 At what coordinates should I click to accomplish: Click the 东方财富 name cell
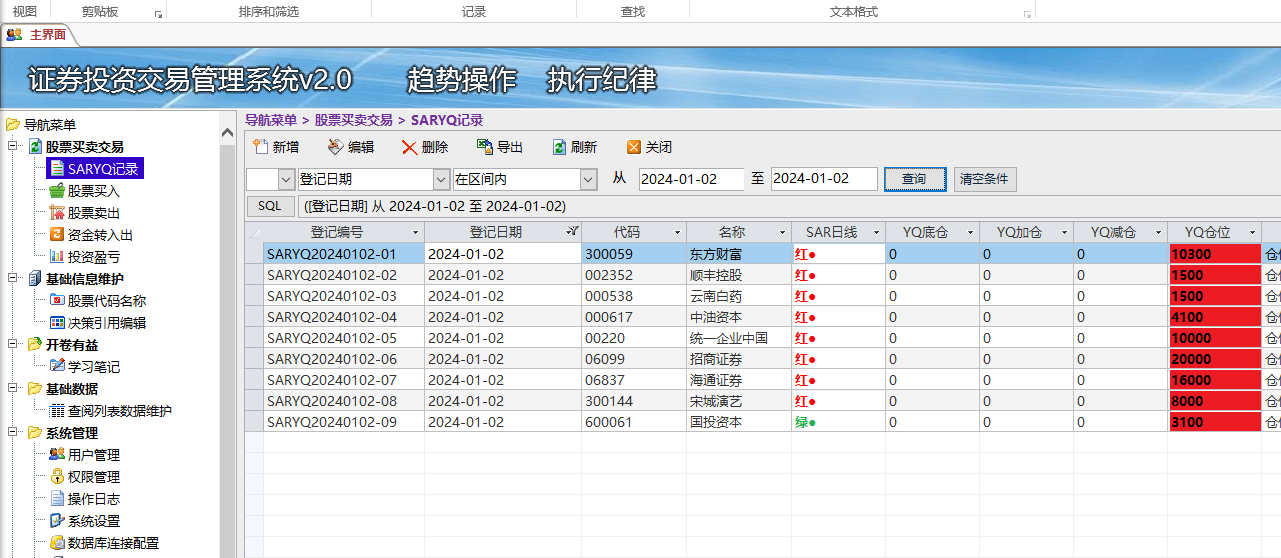(x=739, y=254)
